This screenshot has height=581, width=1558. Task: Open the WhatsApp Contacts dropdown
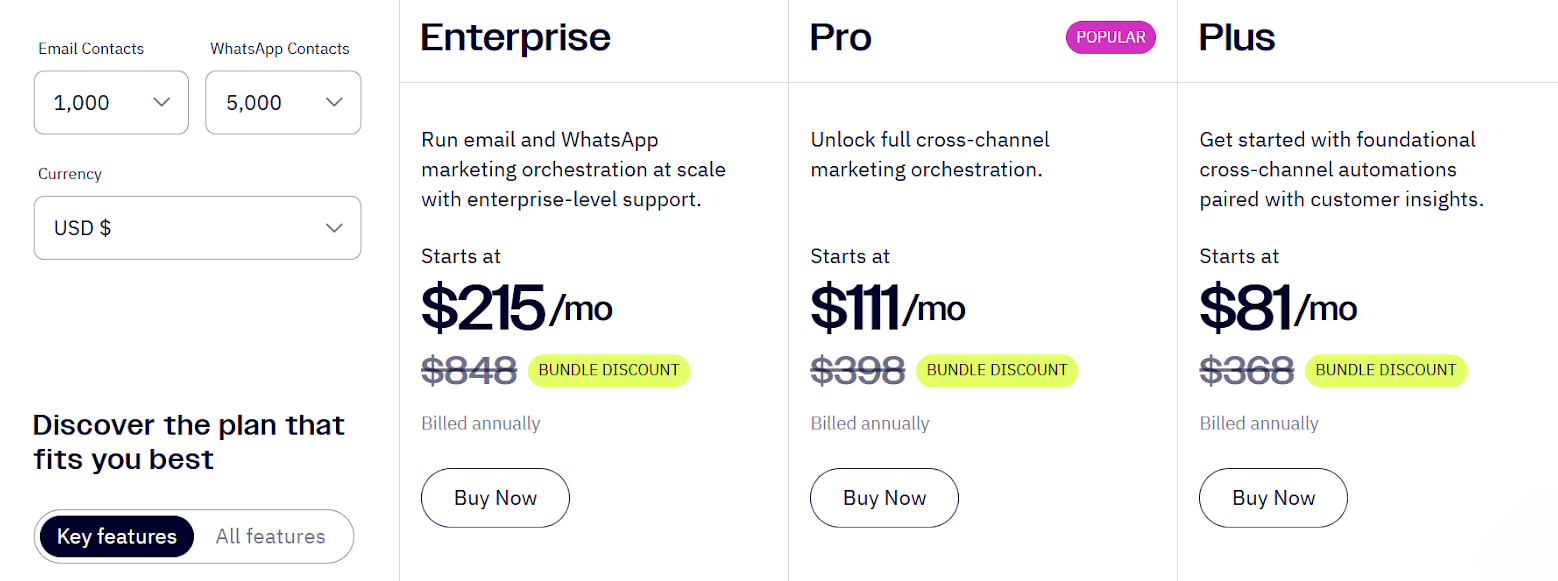pos(282,102)
